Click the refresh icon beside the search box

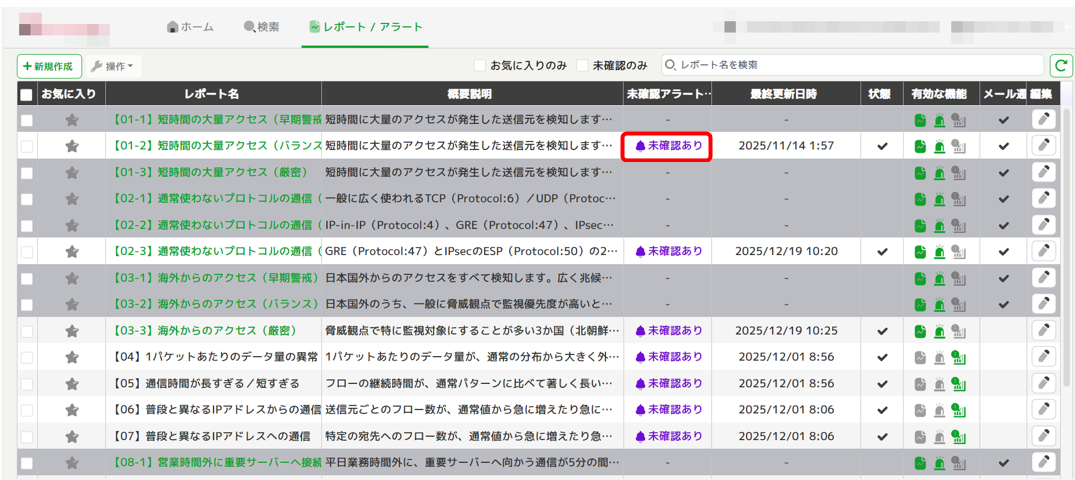[1061, 66]
